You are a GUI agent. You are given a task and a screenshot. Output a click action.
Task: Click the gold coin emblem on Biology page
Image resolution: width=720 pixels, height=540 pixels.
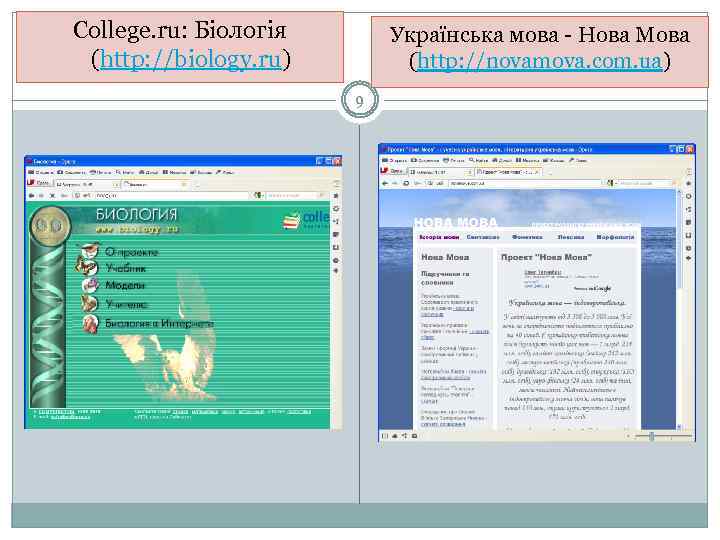coord(50,226)
